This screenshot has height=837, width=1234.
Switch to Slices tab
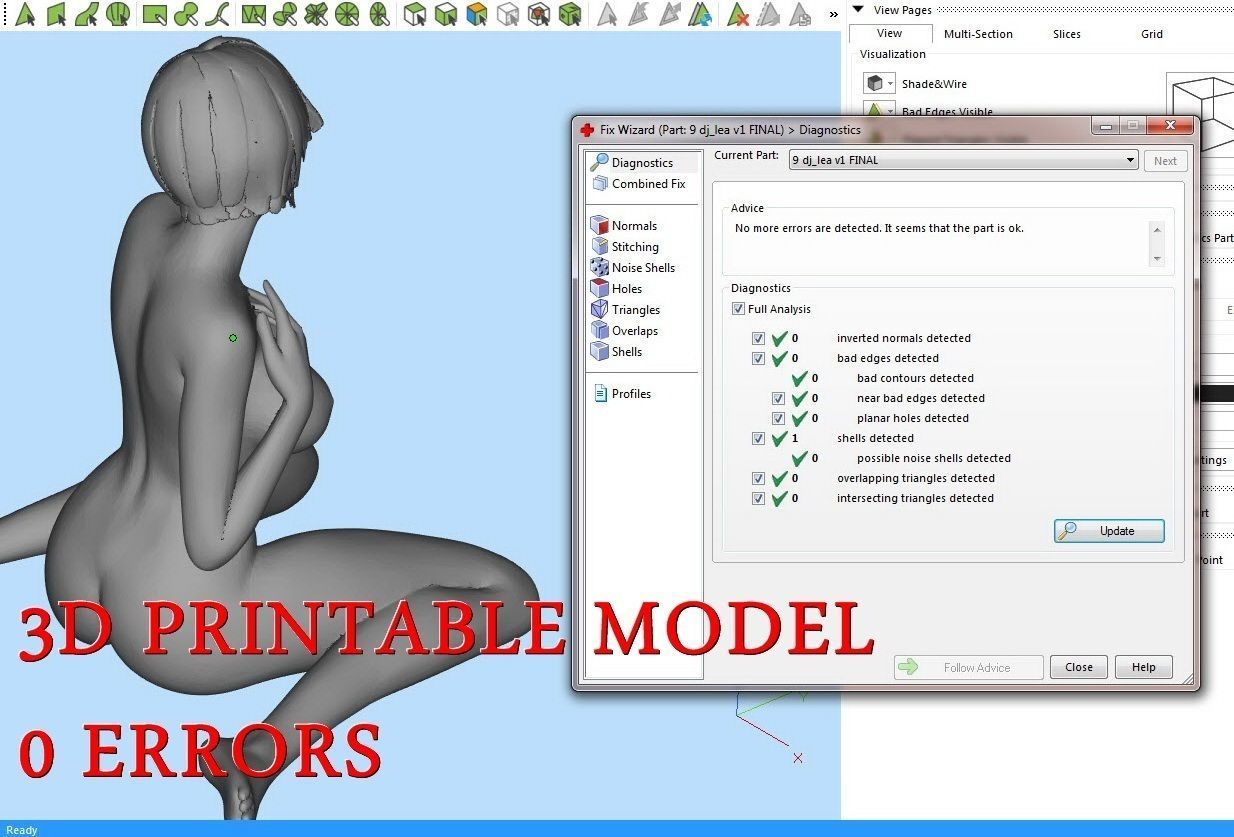coord(1066,34)
